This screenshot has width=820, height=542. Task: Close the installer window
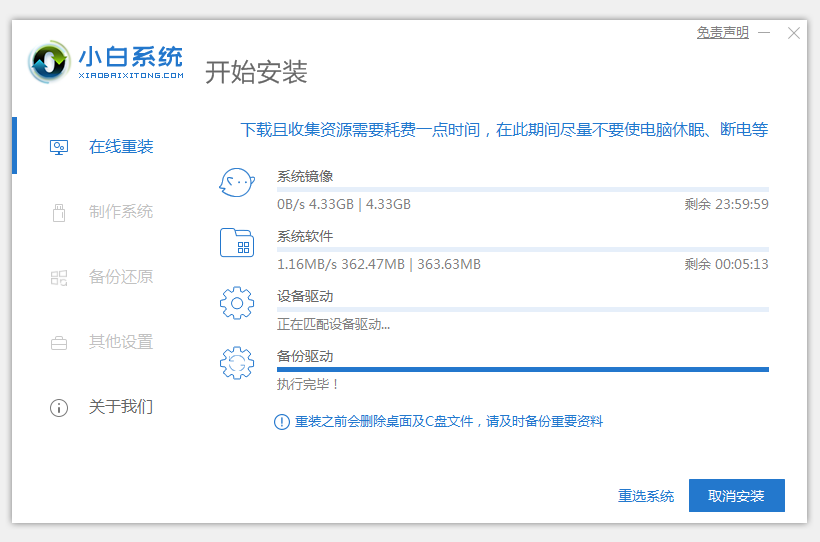coord(794,33)
